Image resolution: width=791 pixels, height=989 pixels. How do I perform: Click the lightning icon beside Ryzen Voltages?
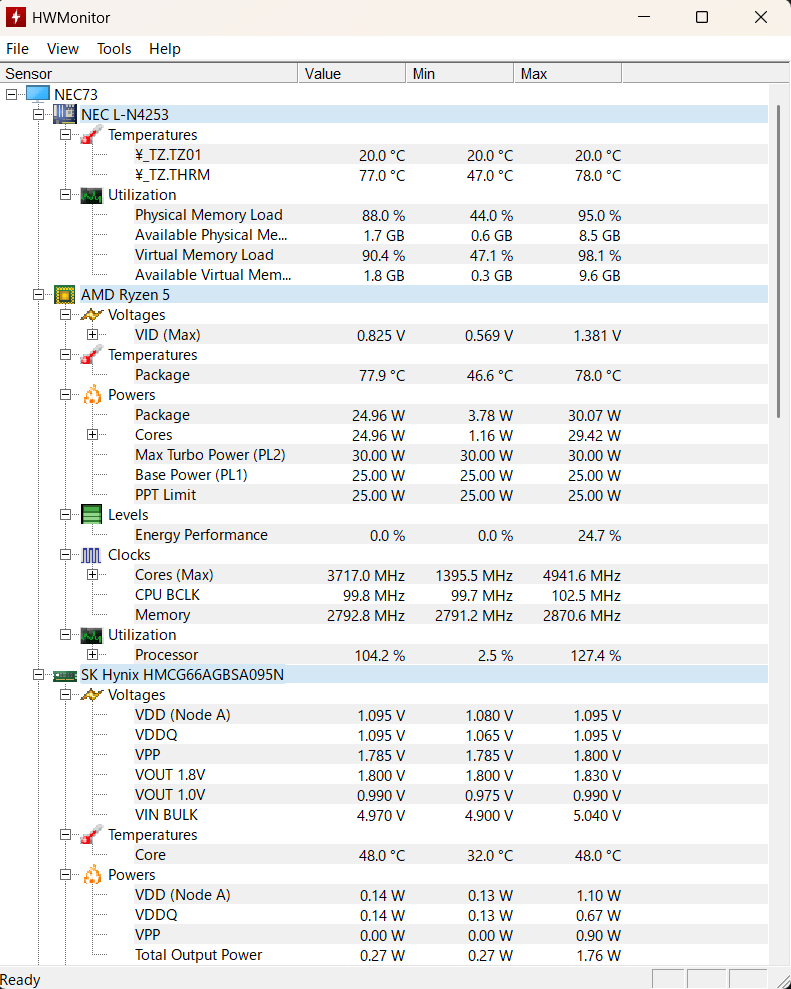click(92, 315)
